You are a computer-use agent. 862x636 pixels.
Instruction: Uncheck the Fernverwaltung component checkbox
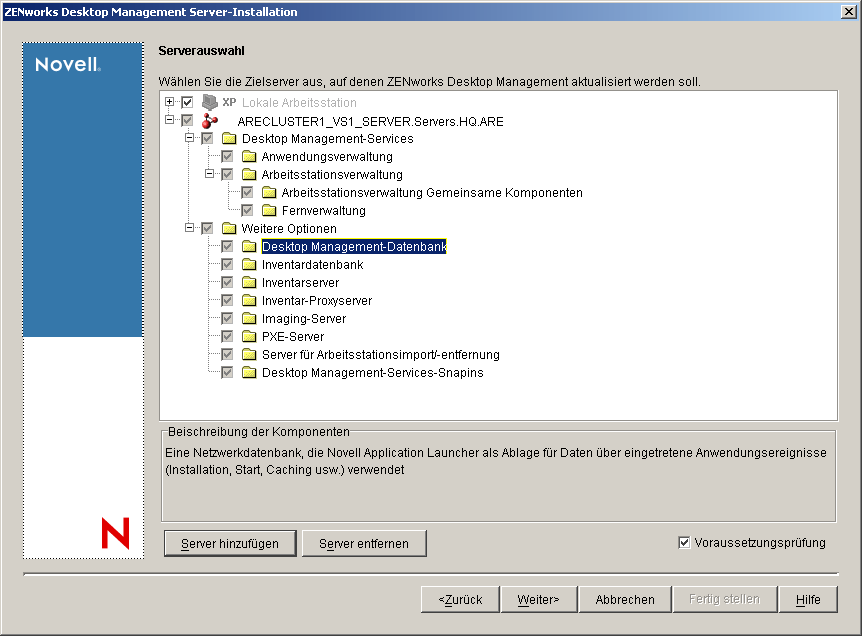pos(246,210)
